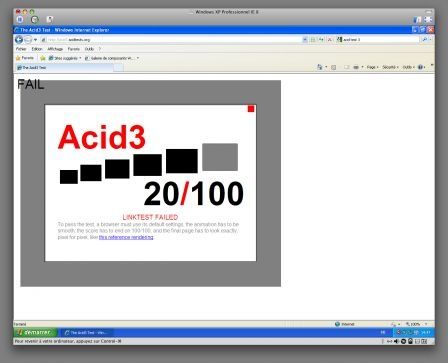This screenshot has width=448, height=363.
Task: Open the Outils command bar dropdown
Action: (x=409, y=67)
